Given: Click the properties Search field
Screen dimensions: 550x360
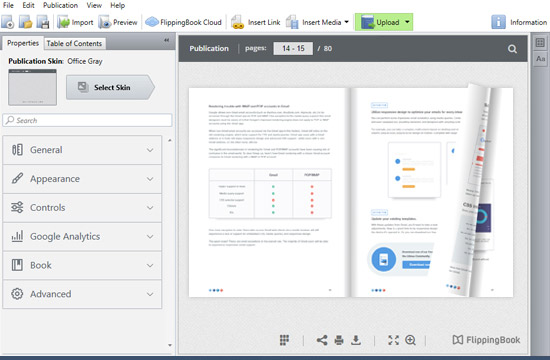Looking at the screenshot, I should tap(87, 120).
